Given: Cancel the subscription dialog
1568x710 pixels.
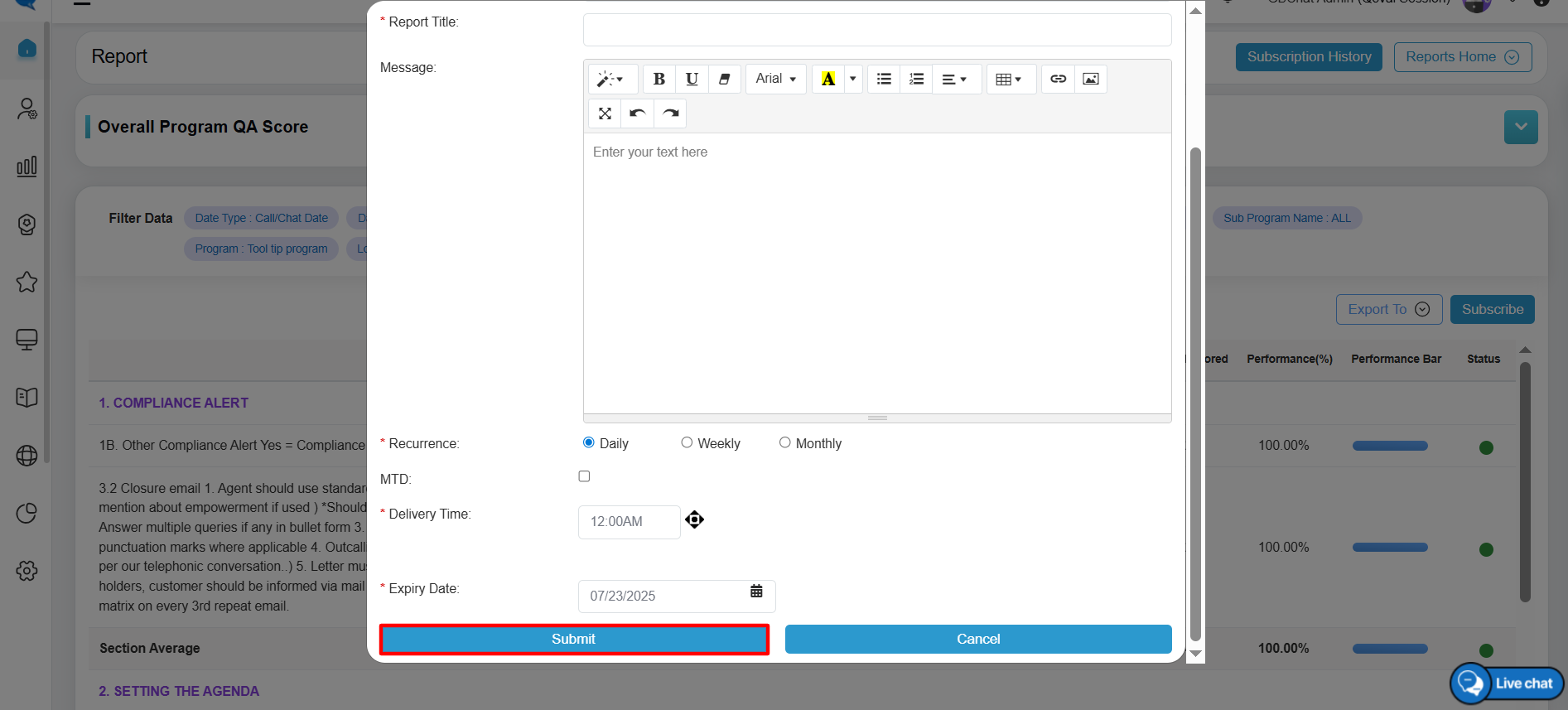Looking at the screenshot, I should [x=977, y=639].
